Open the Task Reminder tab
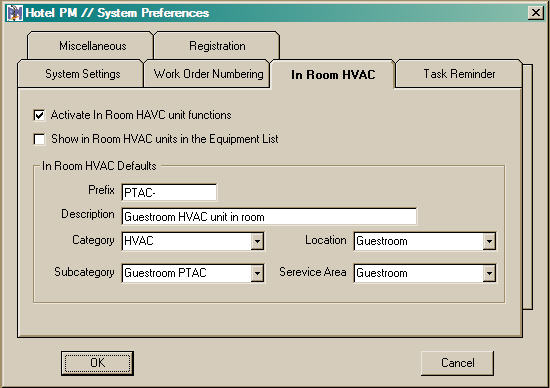Viewport: 550px width, 388px height. click(x=459, y=74)
